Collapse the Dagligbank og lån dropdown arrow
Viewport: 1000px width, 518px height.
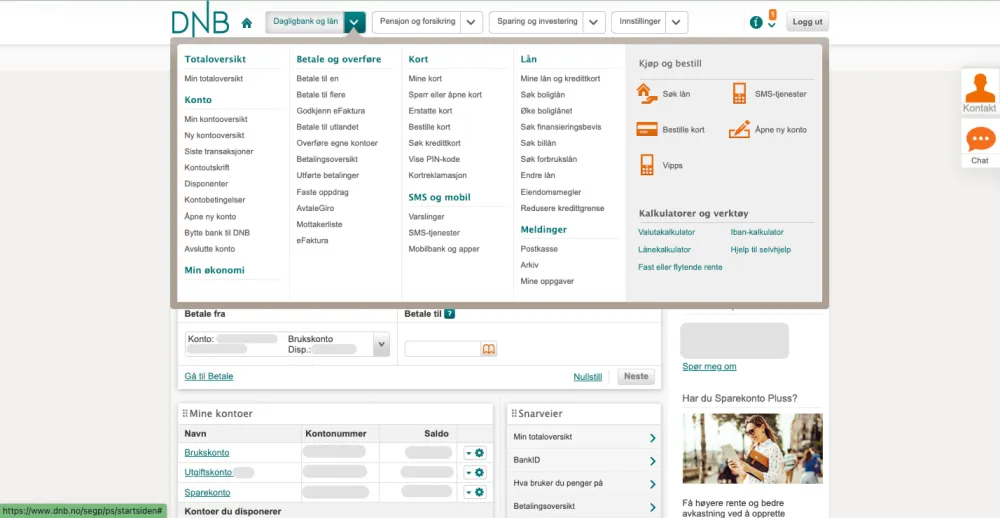[x=354, y=22]
